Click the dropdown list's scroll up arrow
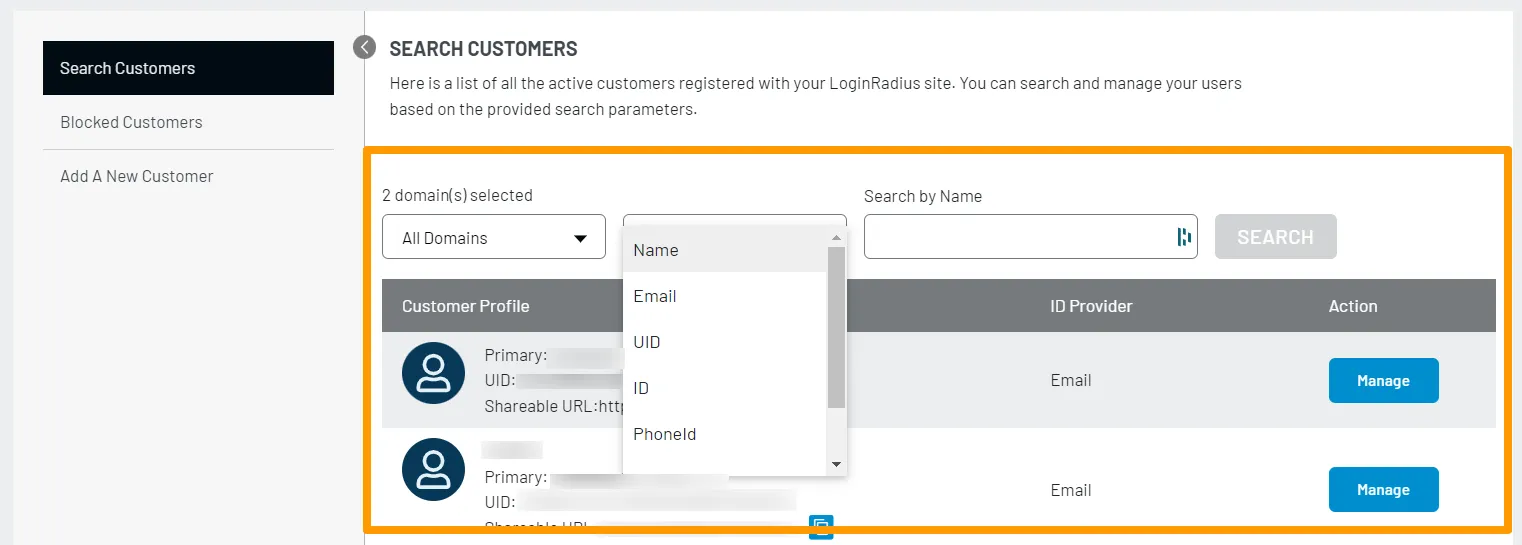This screenshot has width=1522, height=545. (837, 238)
